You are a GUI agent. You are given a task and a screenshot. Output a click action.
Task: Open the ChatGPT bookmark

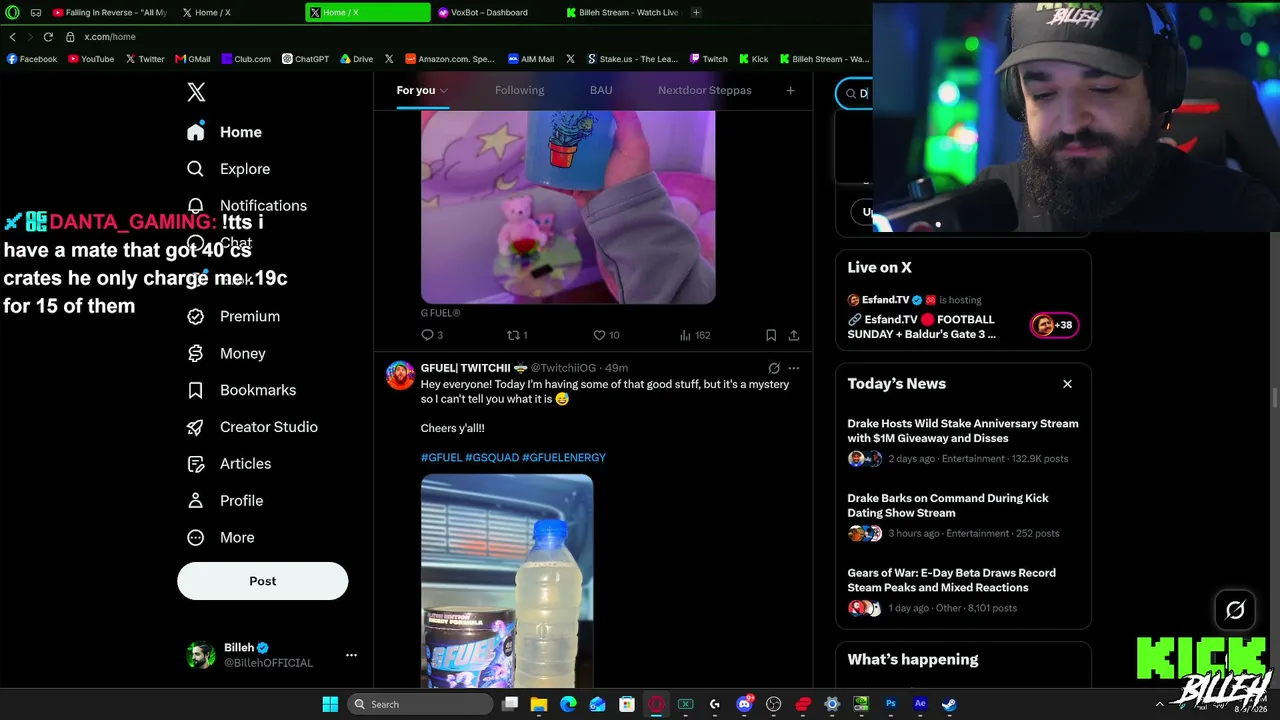tap(305, 59)
